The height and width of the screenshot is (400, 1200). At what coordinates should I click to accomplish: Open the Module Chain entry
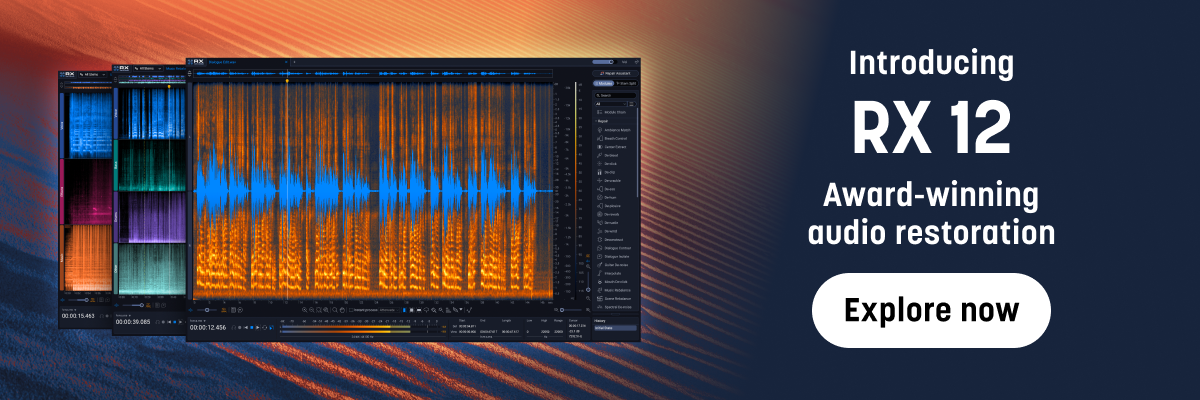[x=612, y=112]
